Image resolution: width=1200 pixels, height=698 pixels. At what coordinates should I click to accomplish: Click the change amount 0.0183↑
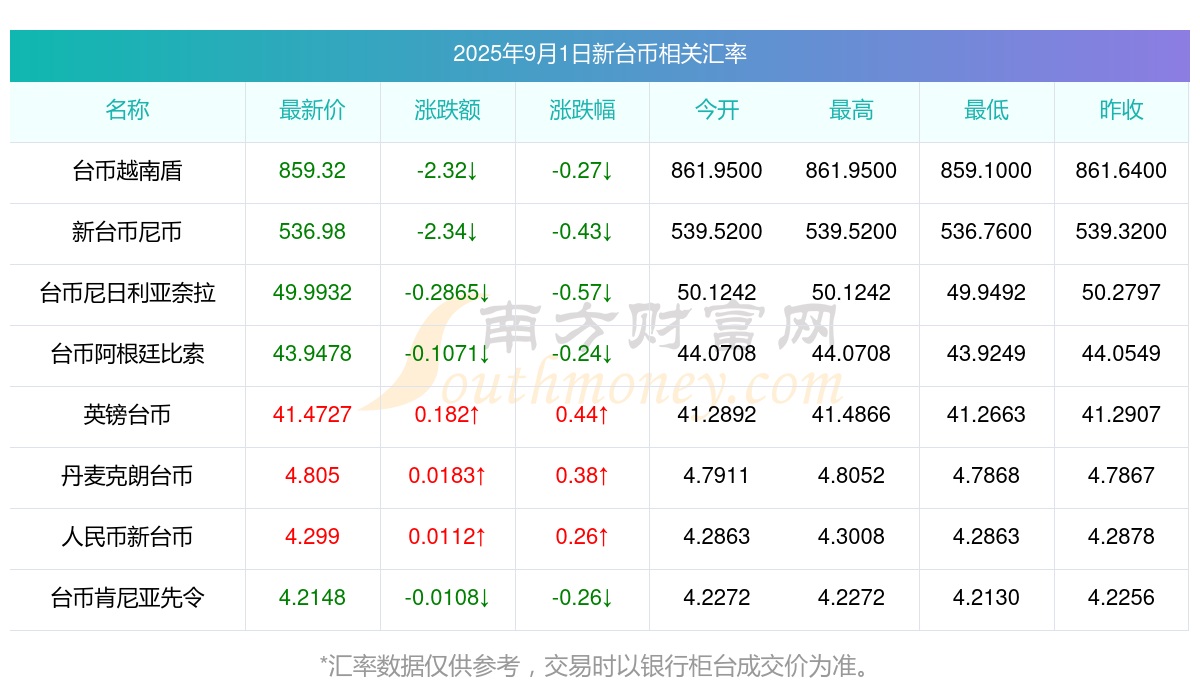pos(447,476)
